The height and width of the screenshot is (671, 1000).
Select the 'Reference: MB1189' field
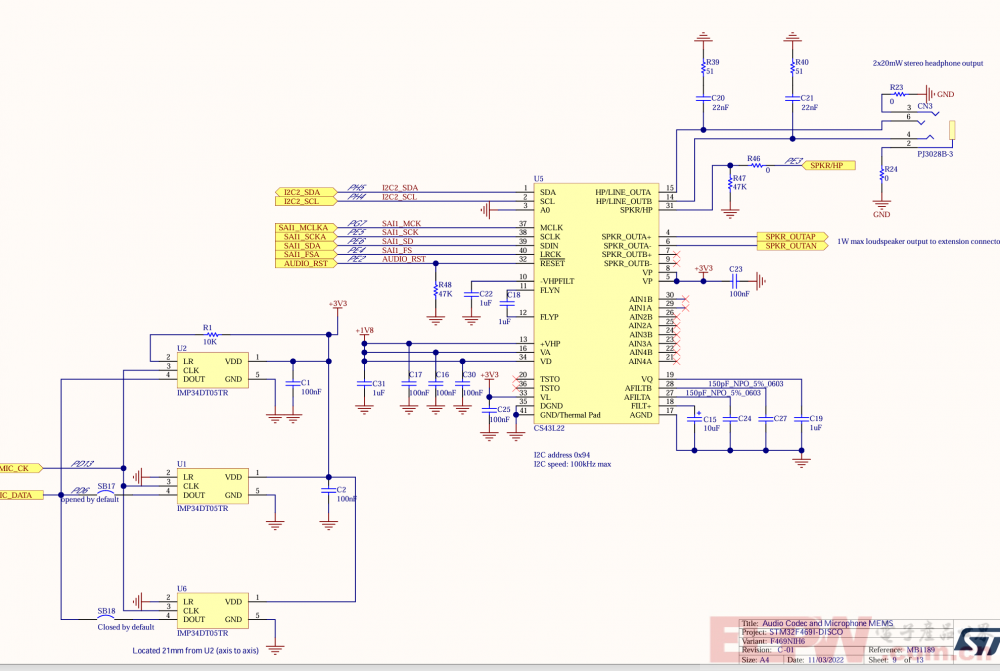point(901,650)
